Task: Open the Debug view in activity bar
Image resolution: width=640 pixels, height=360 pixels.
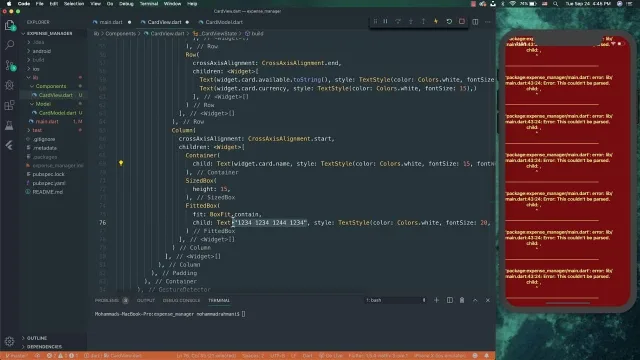Action: 9,85
